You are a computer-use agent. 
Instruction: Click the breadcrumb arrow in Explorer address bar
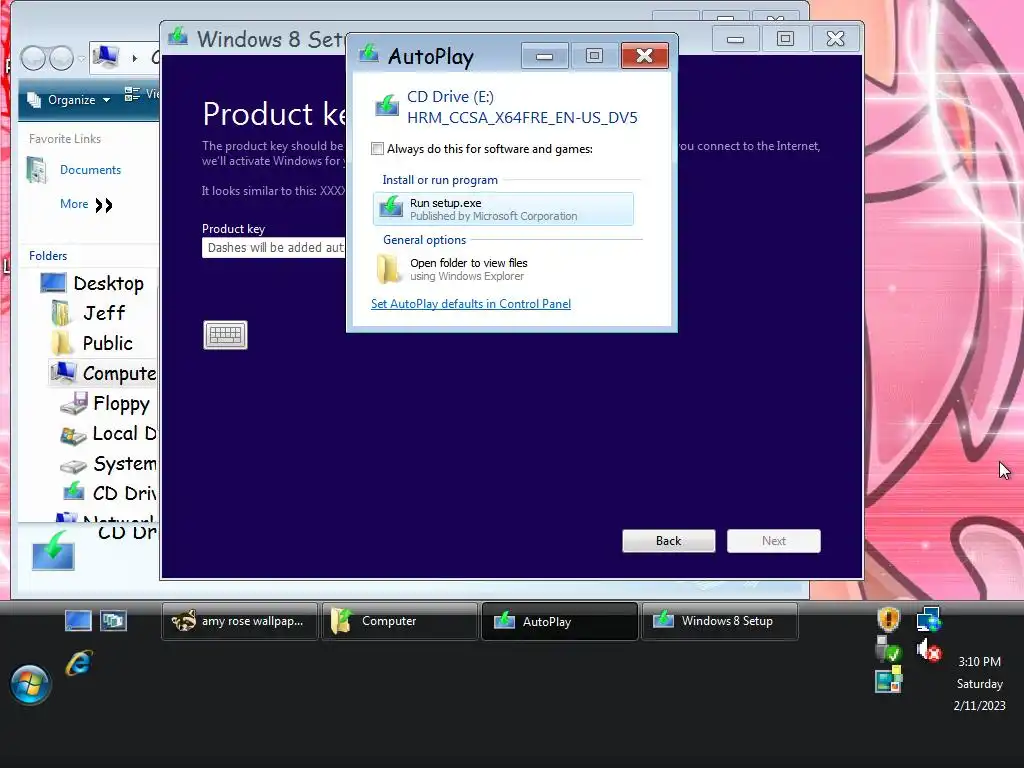pyautogui.click(x=135, y=58)
